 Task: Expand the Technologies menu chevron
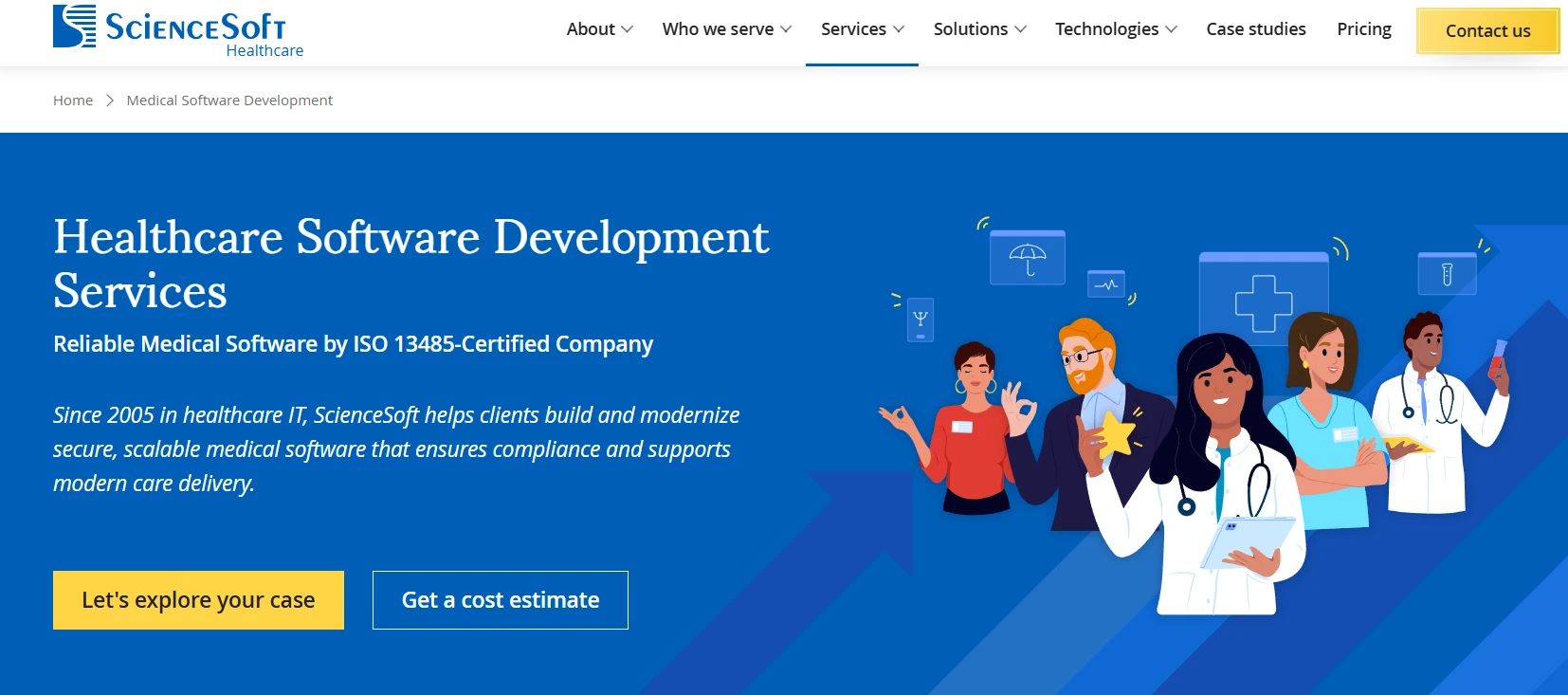(x=1171, y=29)
